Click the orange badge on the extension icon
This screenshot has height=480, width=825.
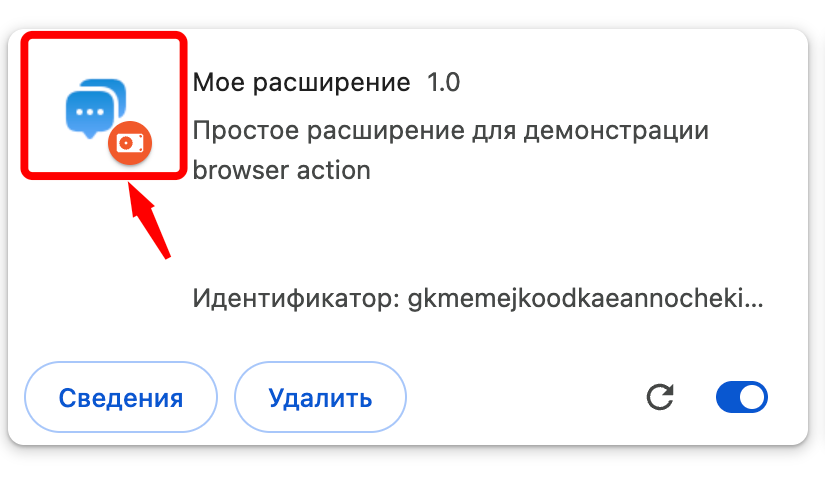coord(129,143)
